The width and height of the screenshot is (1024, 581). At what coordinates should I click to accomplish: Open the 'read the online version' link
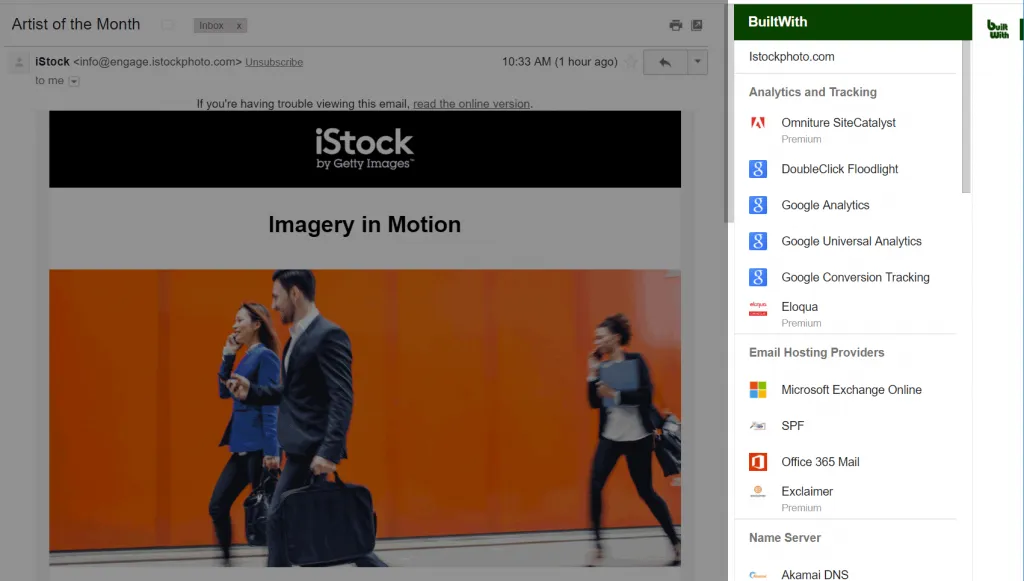click(x=471, y=104)
